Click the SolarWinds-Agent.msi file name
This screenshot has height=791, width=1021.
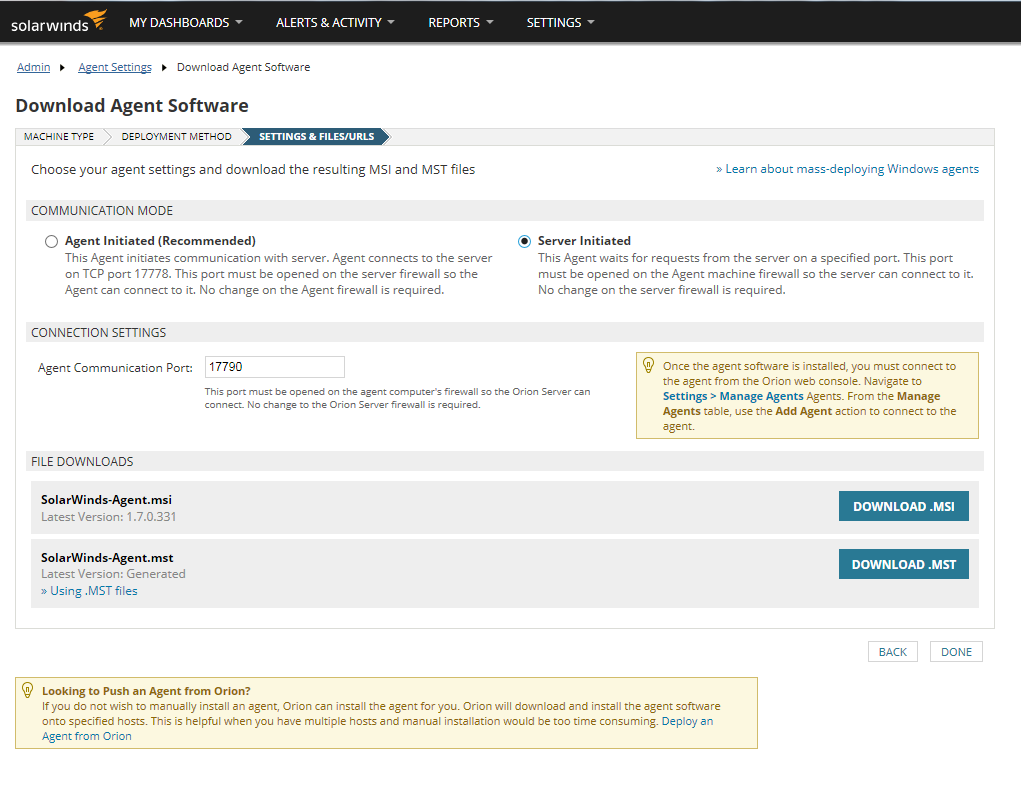click(106, 500)
